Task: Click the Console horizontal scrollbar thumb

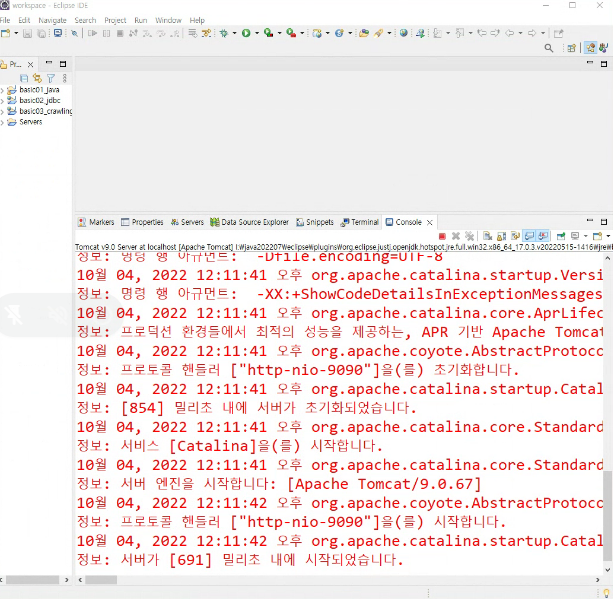Action: 101,580
